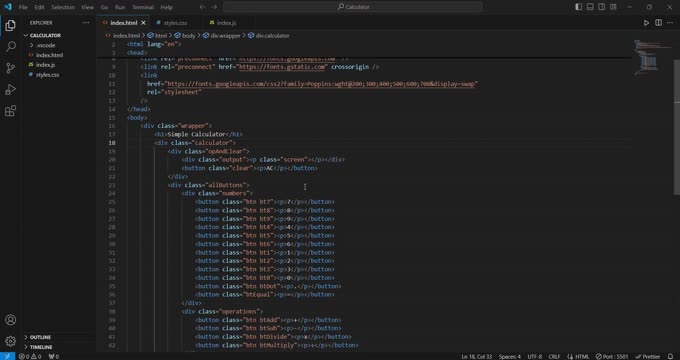680x360 pixels.
Task: Toggle the bottom Panel
Action: coord(590,7)
